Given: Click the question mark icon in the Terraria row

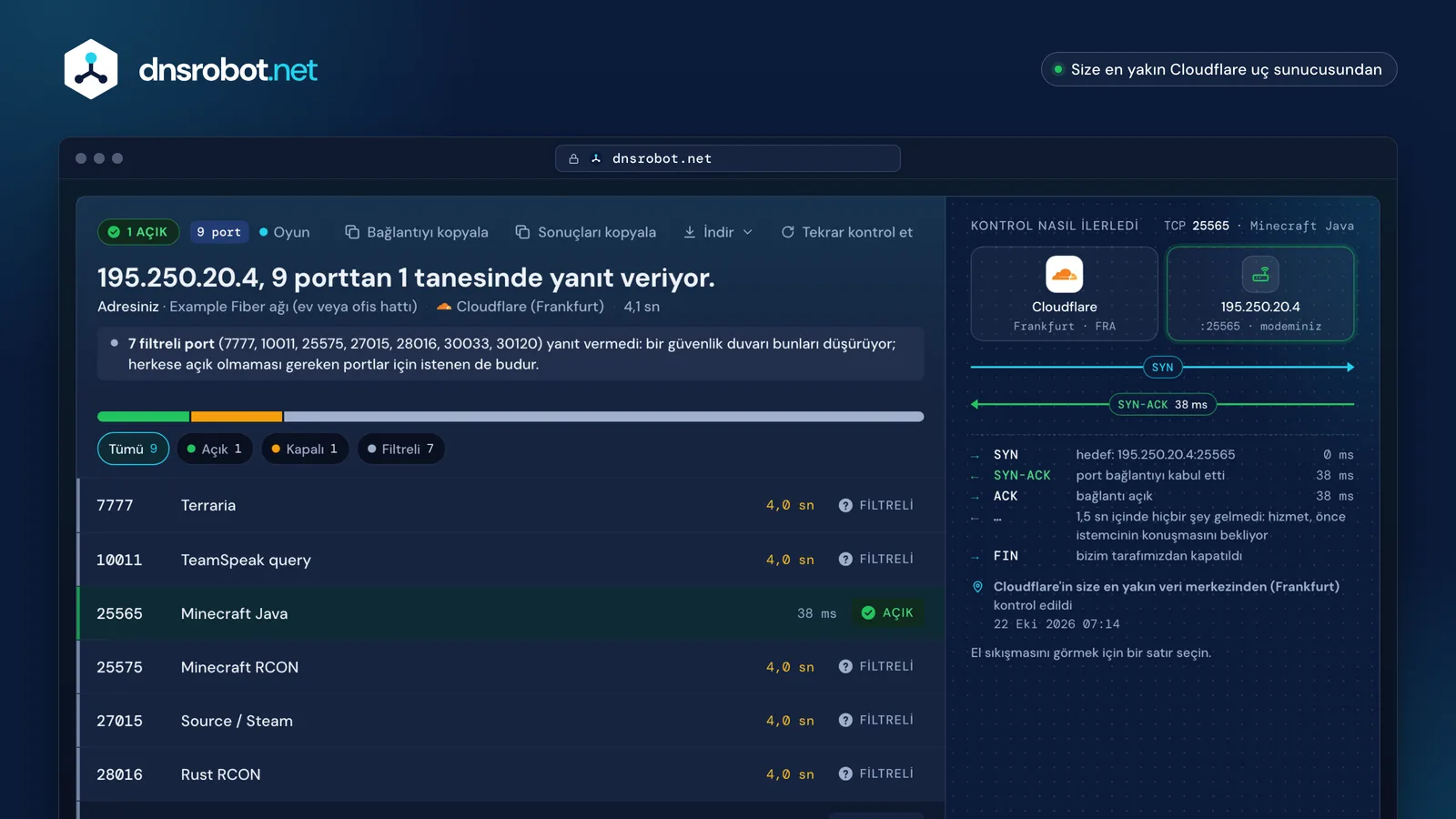Looking at the screenshot, I should pyautogui.click(x=845, y=505).
